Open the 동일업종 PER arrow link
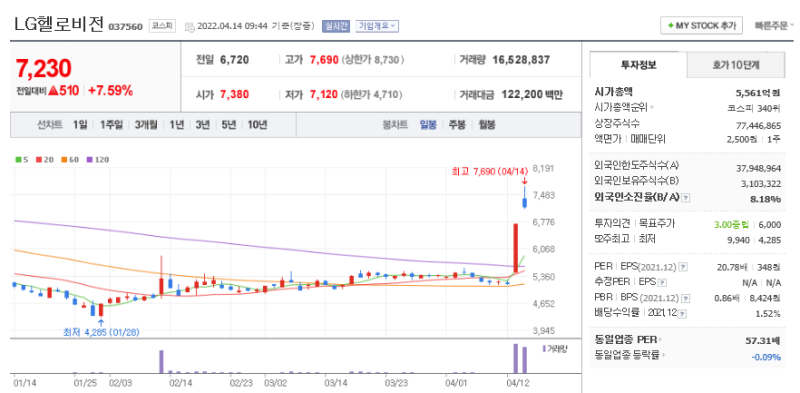This screenshot has height=393, width=800. coord(661,340)
